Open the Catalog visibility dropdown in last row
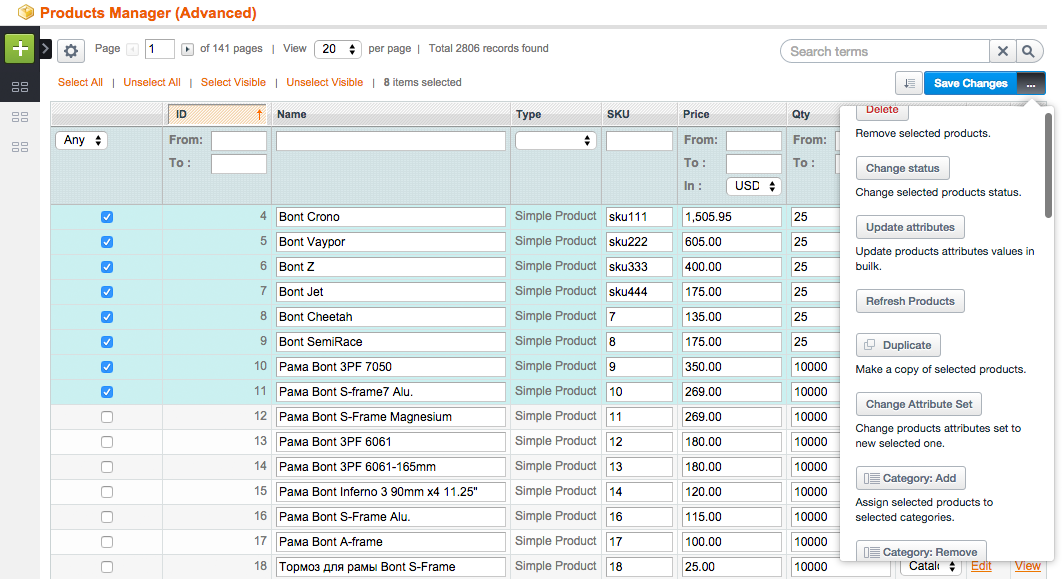The width and height of the screenshot is (1062, 579). click(x=931, y=566)
